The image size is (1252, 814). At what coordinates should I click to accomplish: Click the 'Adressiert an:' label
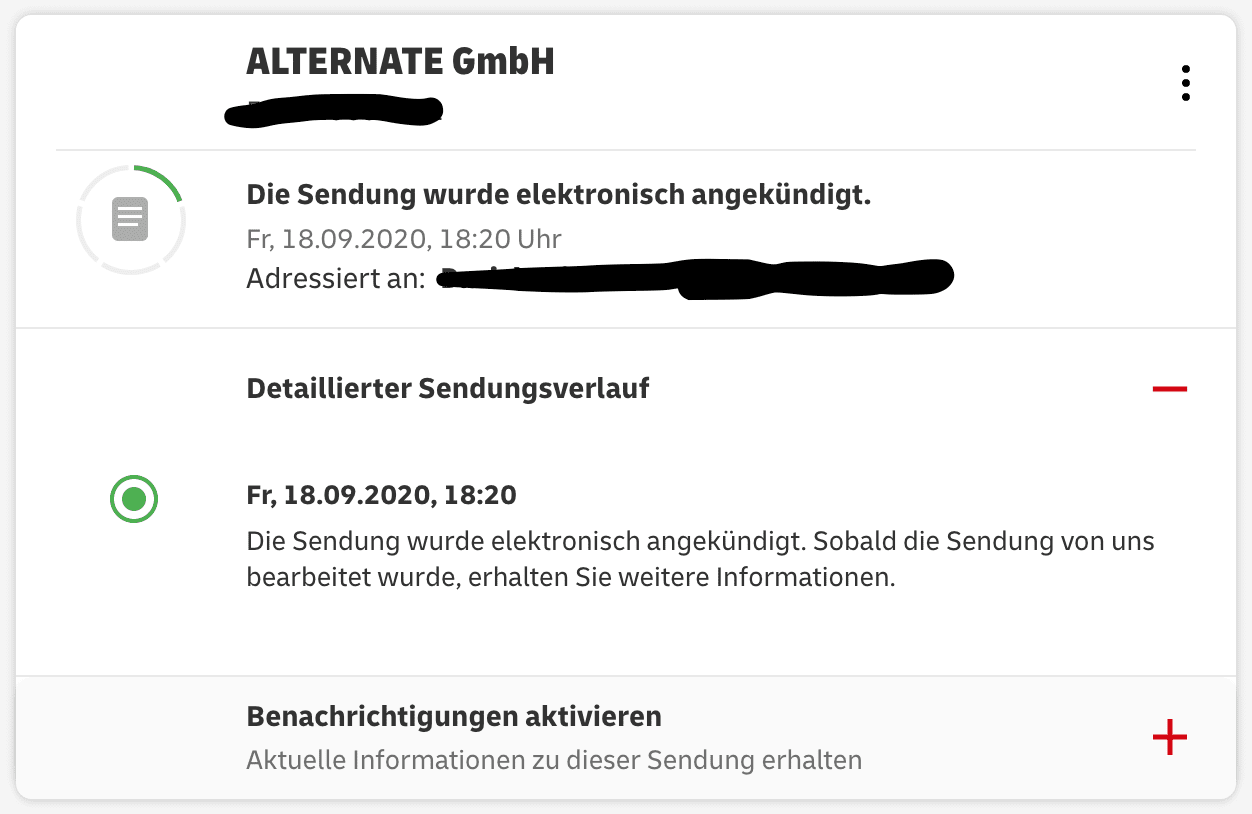click(336, 279)
